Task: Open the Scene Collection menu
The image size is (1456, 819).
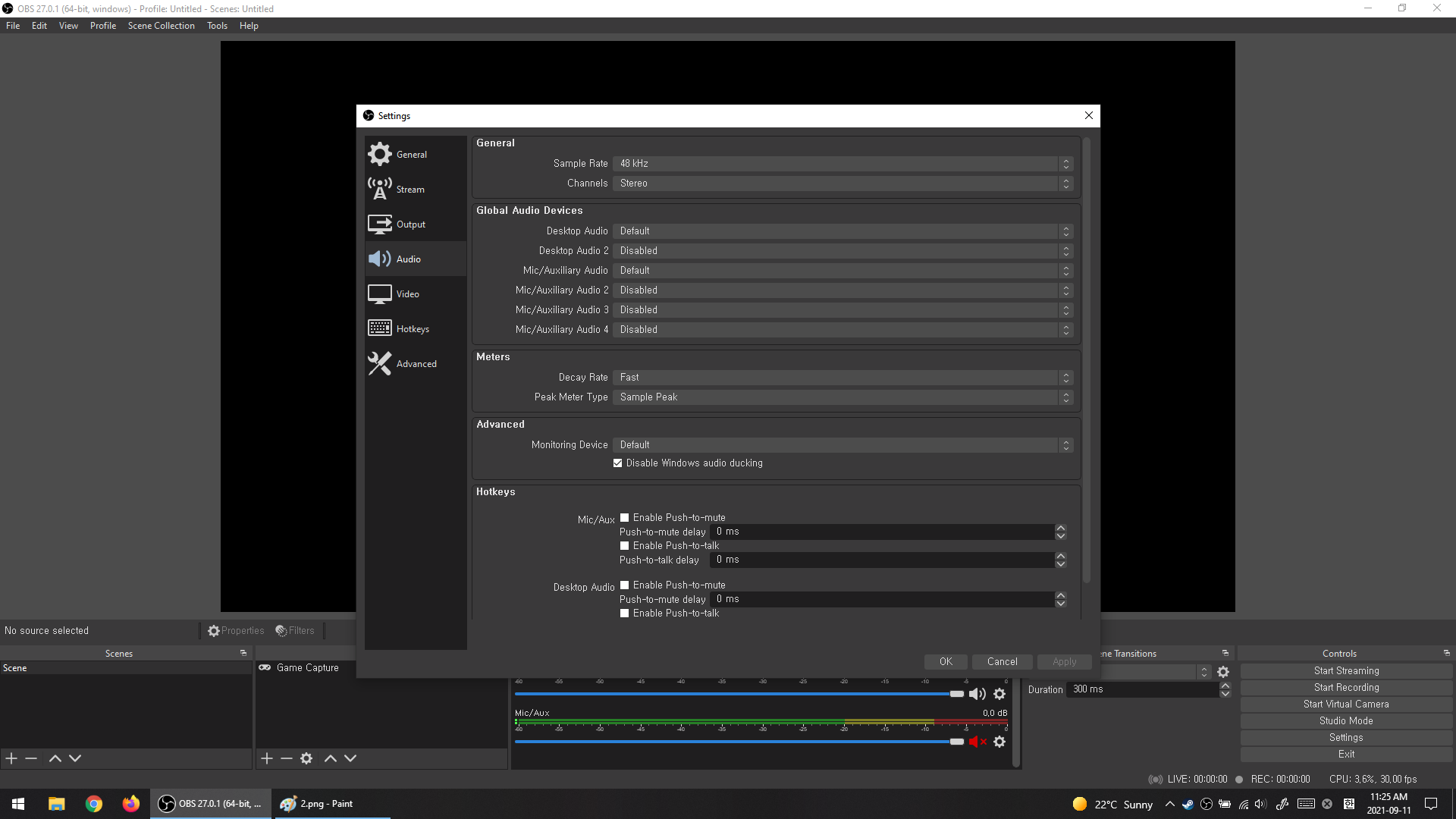Action: pos(161,26)
